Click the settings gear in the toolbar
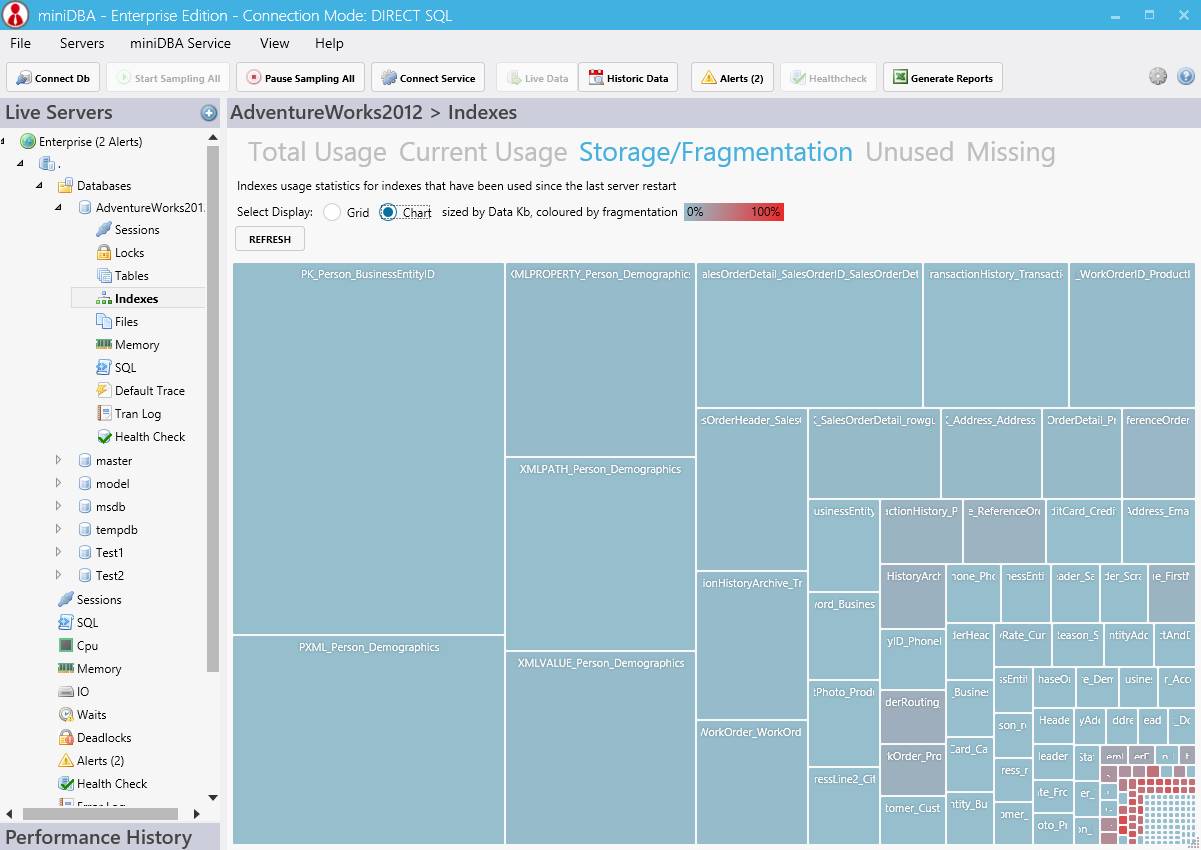 pos(1158,76)
